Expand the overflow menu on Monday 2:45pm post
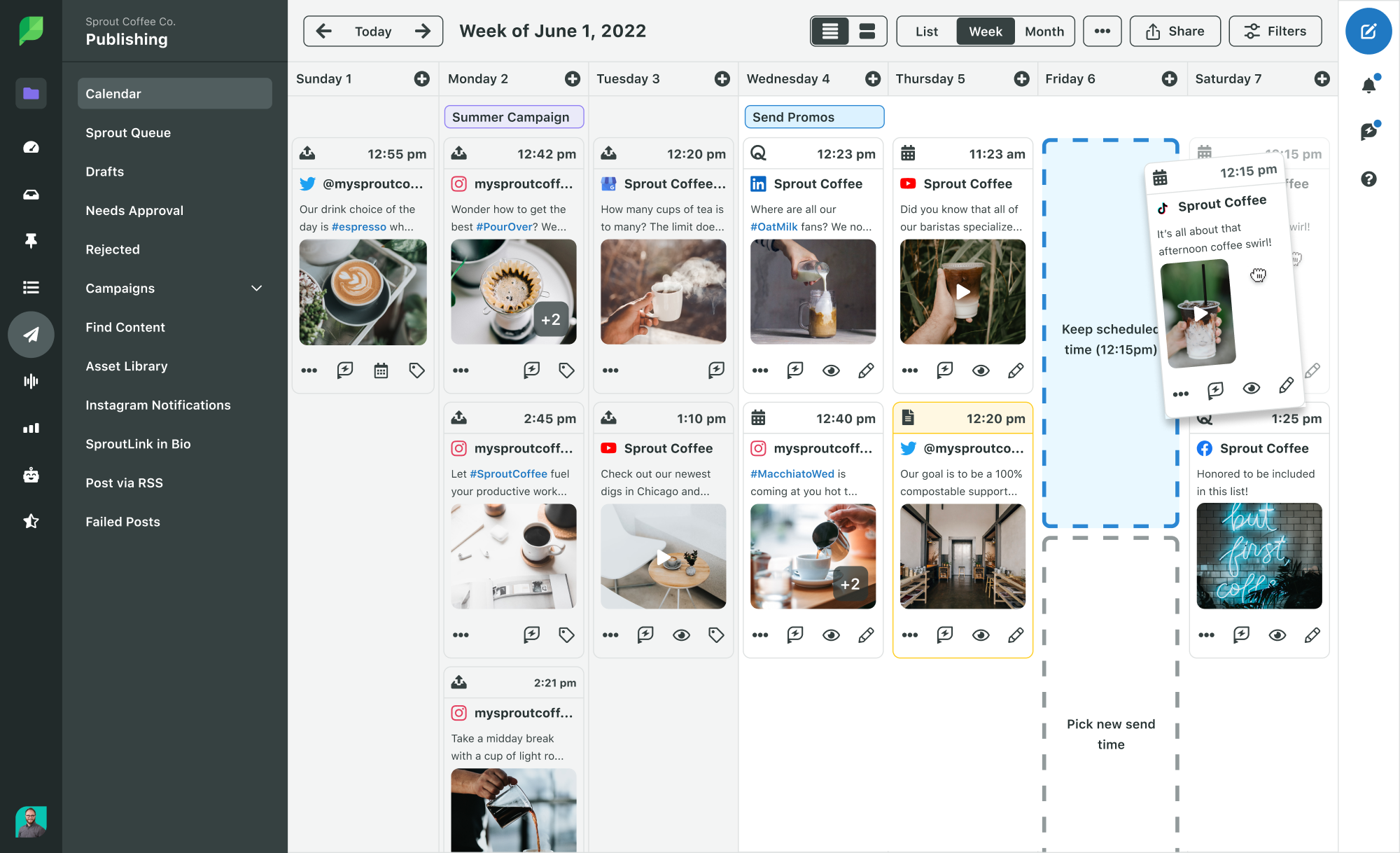Viewport: 1400px width, 853px height. (460, 634)
